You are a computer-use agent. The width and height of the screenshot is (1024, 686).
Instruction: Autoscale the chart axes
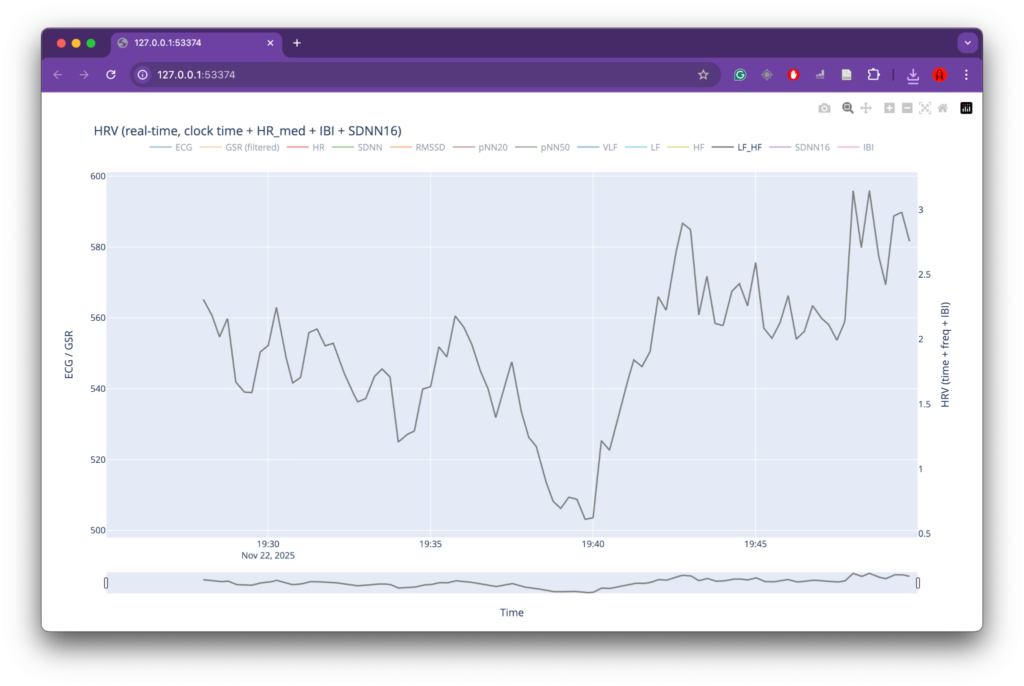click(x=925, y=108)
